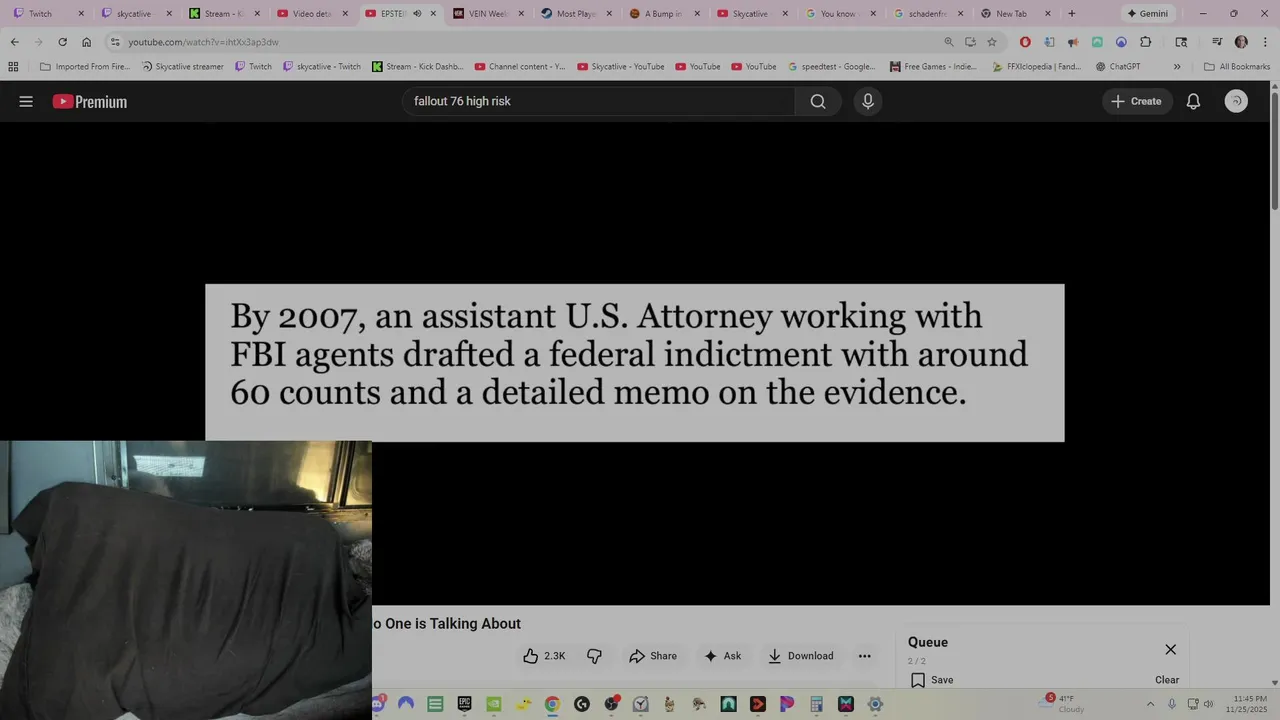The width and height of the screenshot is (1280, 720).
Task: Close the Queue panel
Action: click(x=1171, y=650)
